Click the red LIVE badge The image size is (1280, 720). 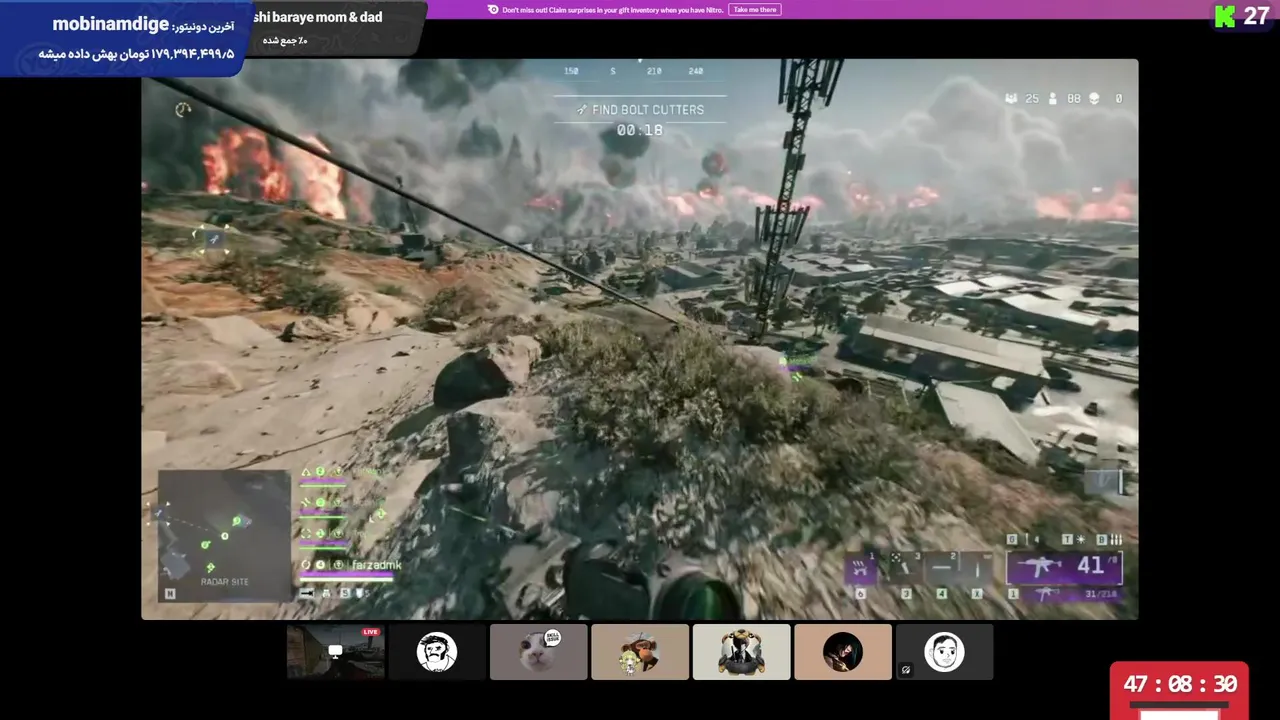(371, 632)
